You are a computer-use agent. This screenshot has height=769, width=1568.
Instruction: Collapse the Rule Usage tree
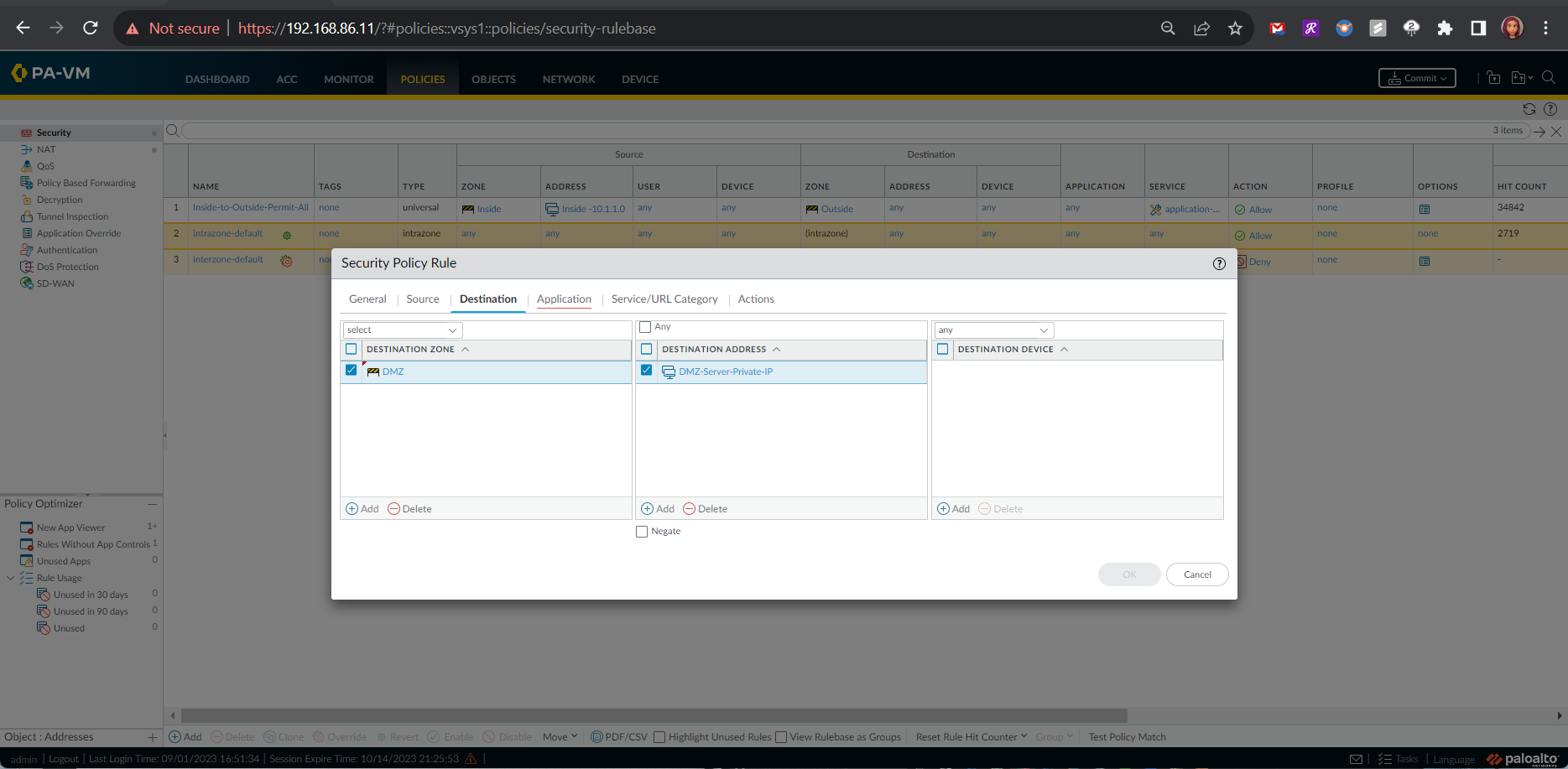click(11, 578)
